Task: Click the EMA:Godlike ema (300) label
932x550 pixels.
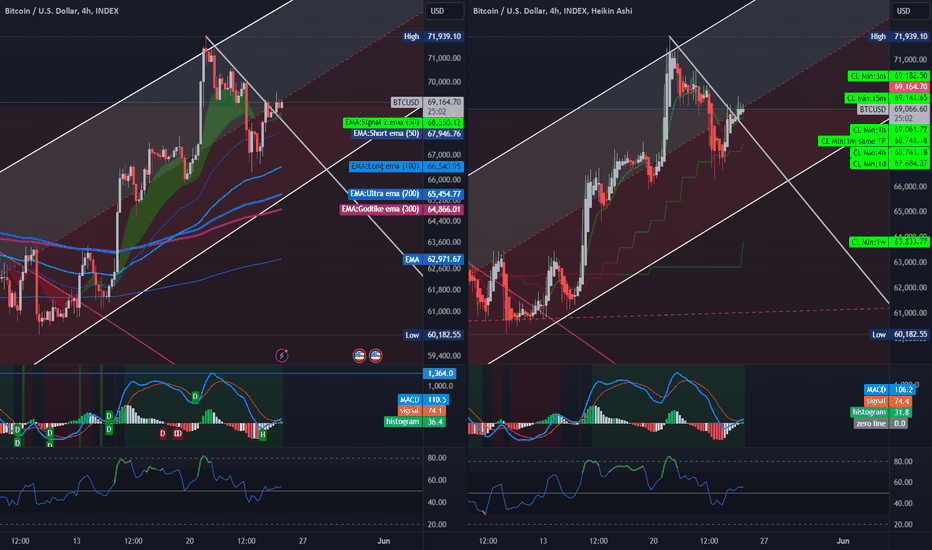Action: tap(401, 209)
